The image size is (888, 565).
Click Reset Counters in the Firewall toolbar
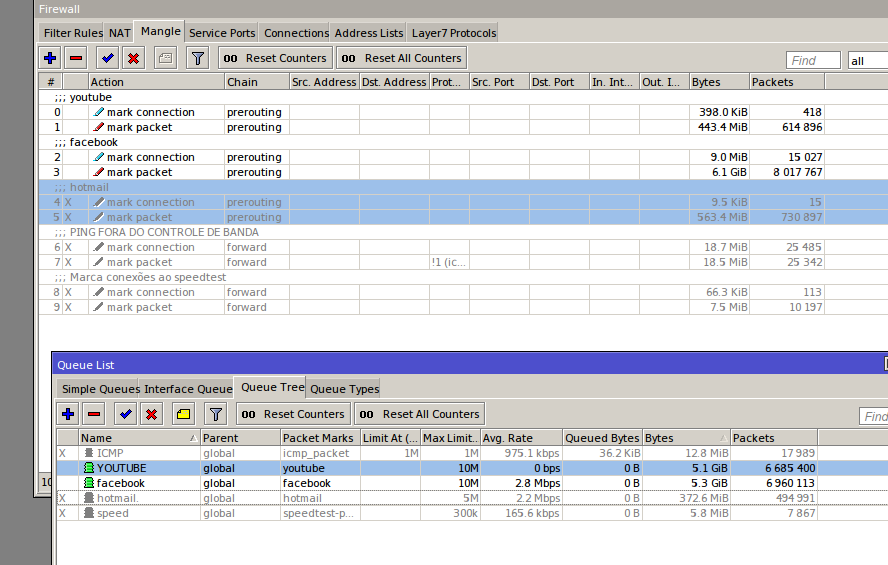click(x=275, y=58)
